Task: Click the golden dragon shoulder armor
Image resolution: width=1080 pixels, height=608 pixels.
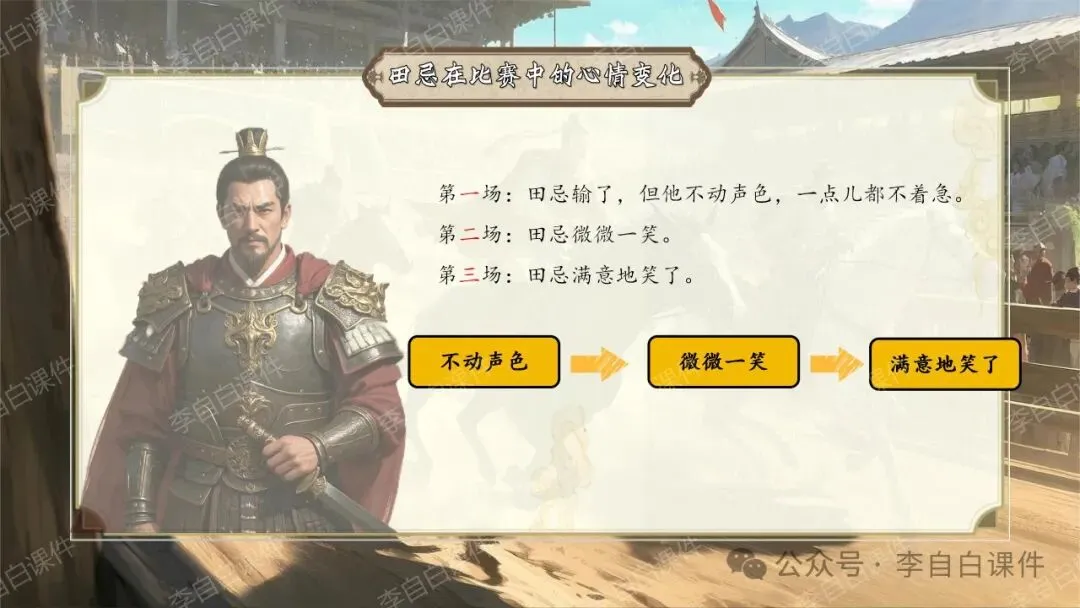Action: point(353,293)
